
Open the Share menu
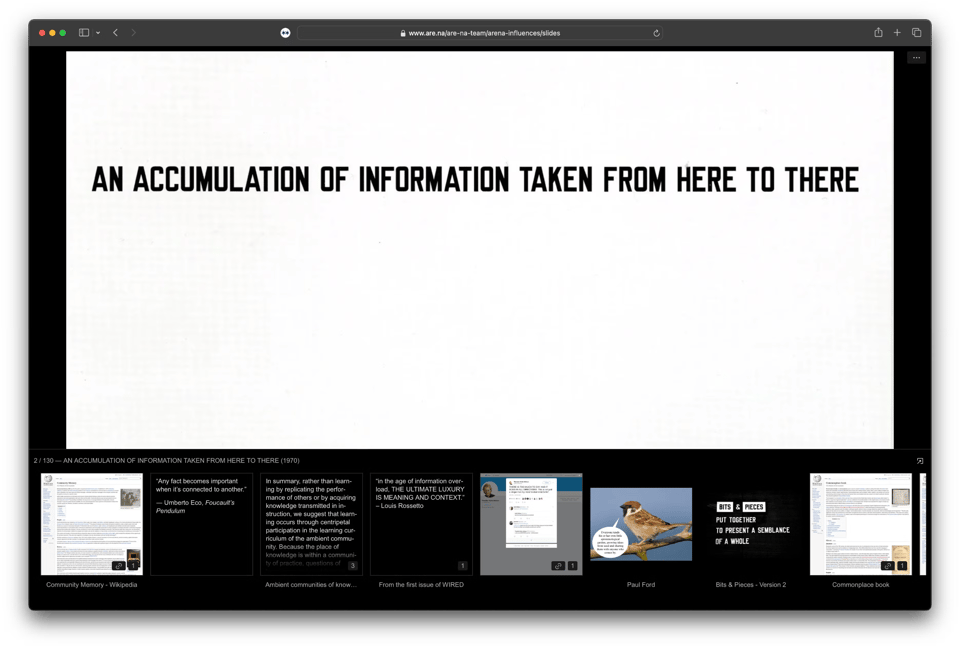click(x=878, y=33)
